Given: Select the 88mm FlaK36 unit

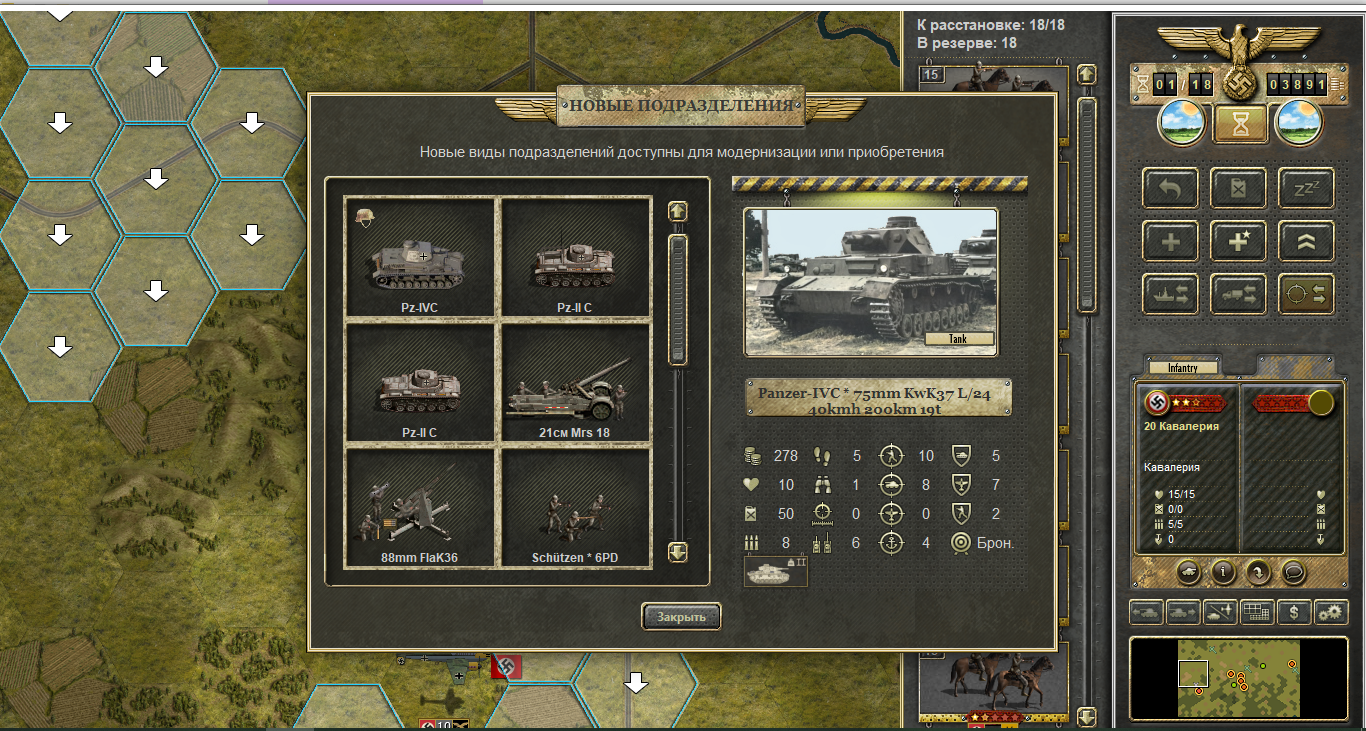Looking at the screenshot, I should (420, 508).
